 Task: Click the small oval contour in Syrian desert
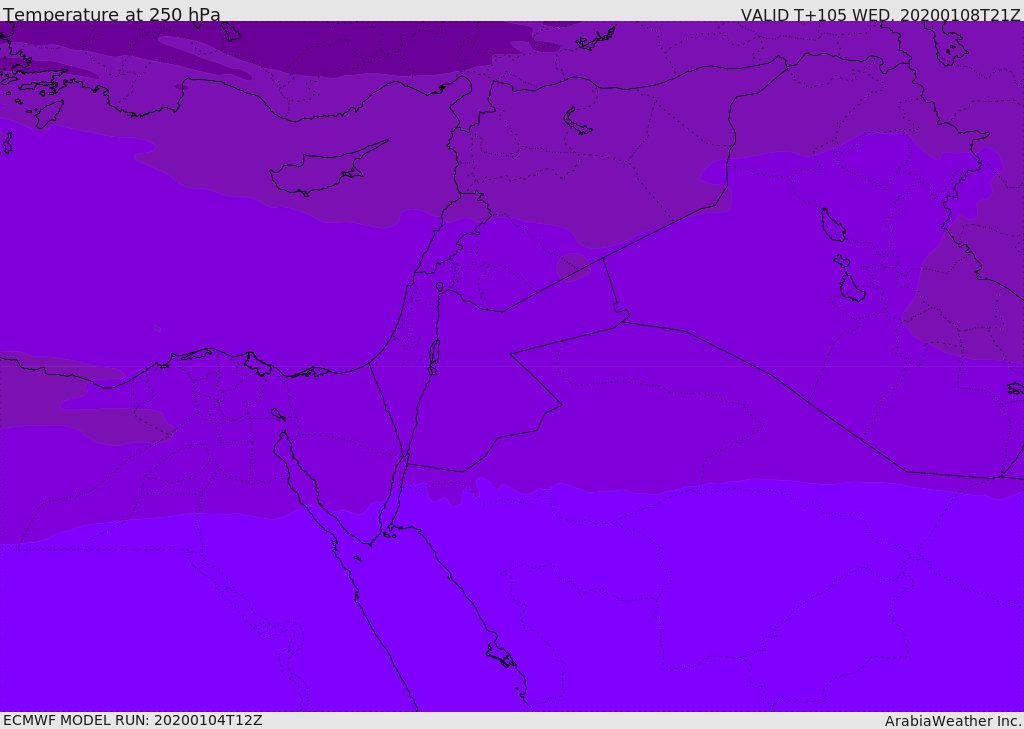coord(573,267)
